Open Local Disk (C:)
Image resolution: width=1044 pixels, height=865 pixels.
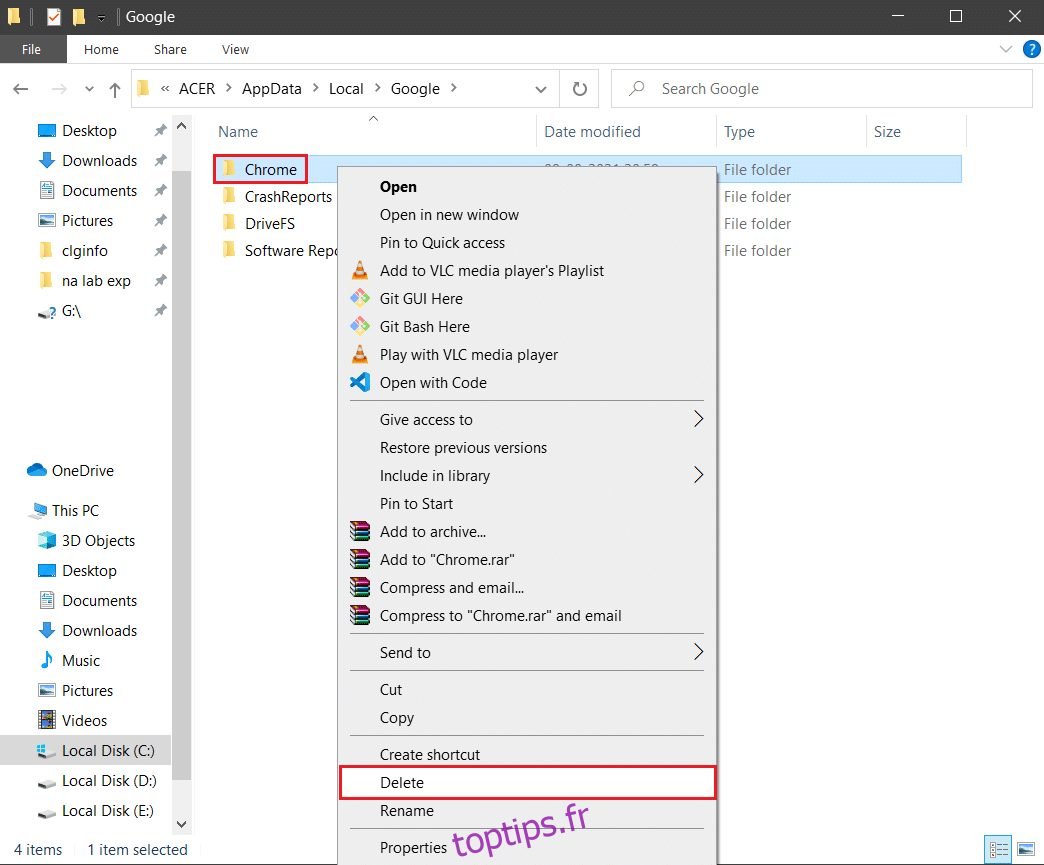108,750
